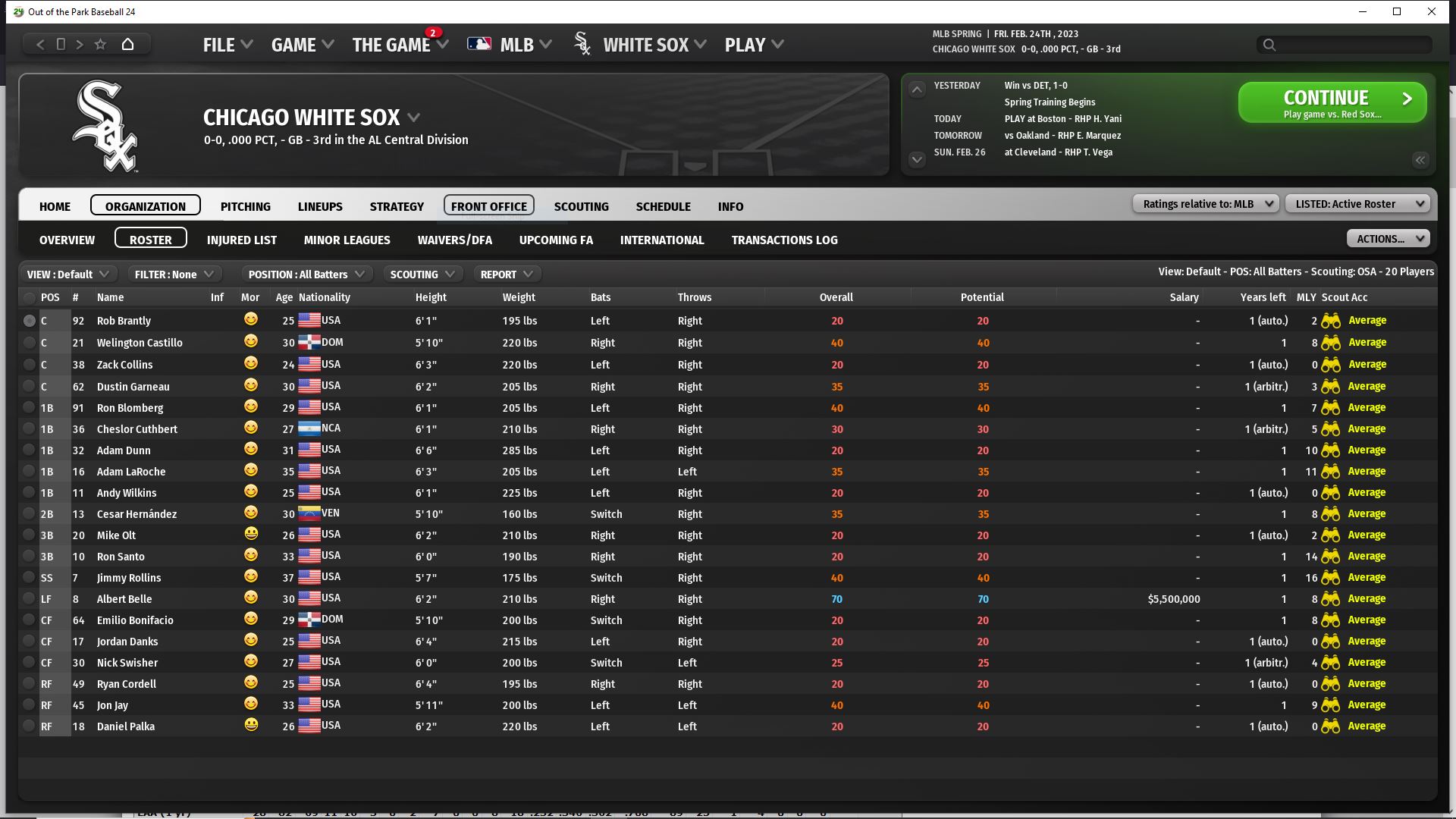Image resolution: width=1456 pixels, height=819 pixels.
Task: Click Mike Olt's morale smiley face
Action: point(251,534)
